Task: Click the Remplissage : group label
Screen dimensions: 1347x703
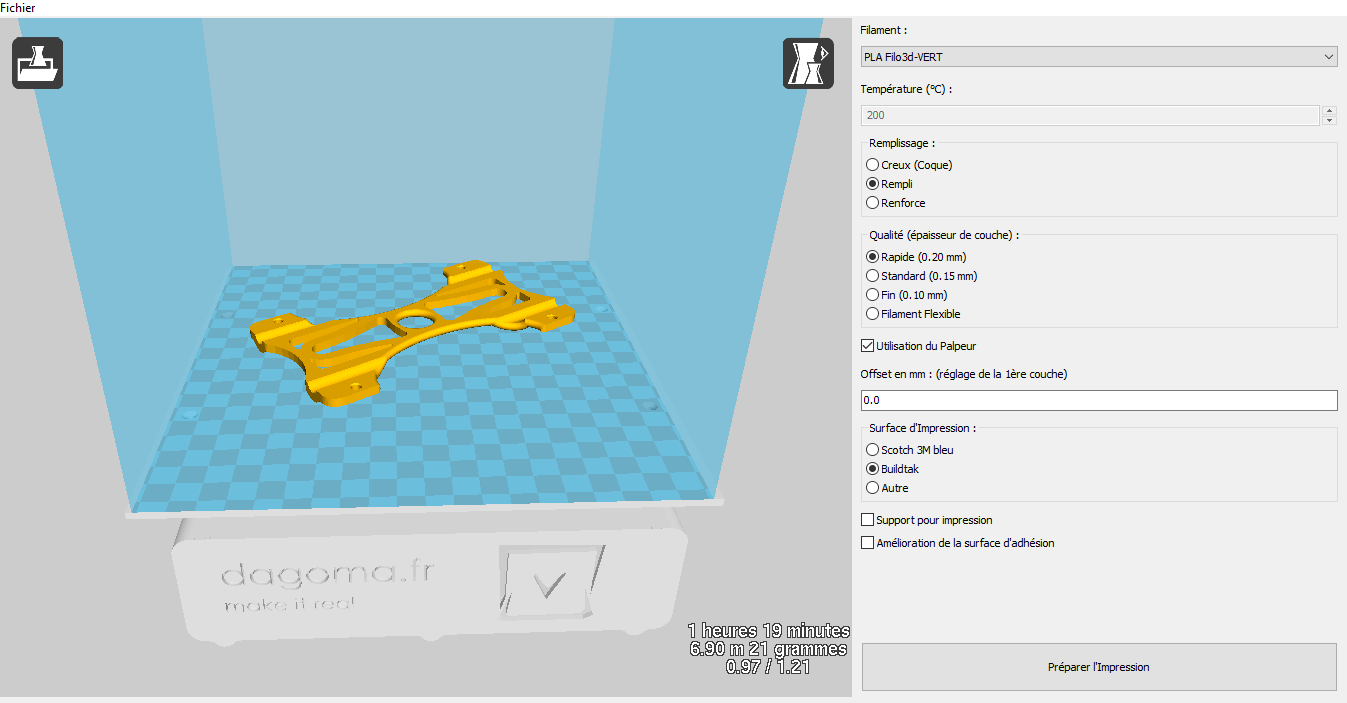Action: (902, 143)
